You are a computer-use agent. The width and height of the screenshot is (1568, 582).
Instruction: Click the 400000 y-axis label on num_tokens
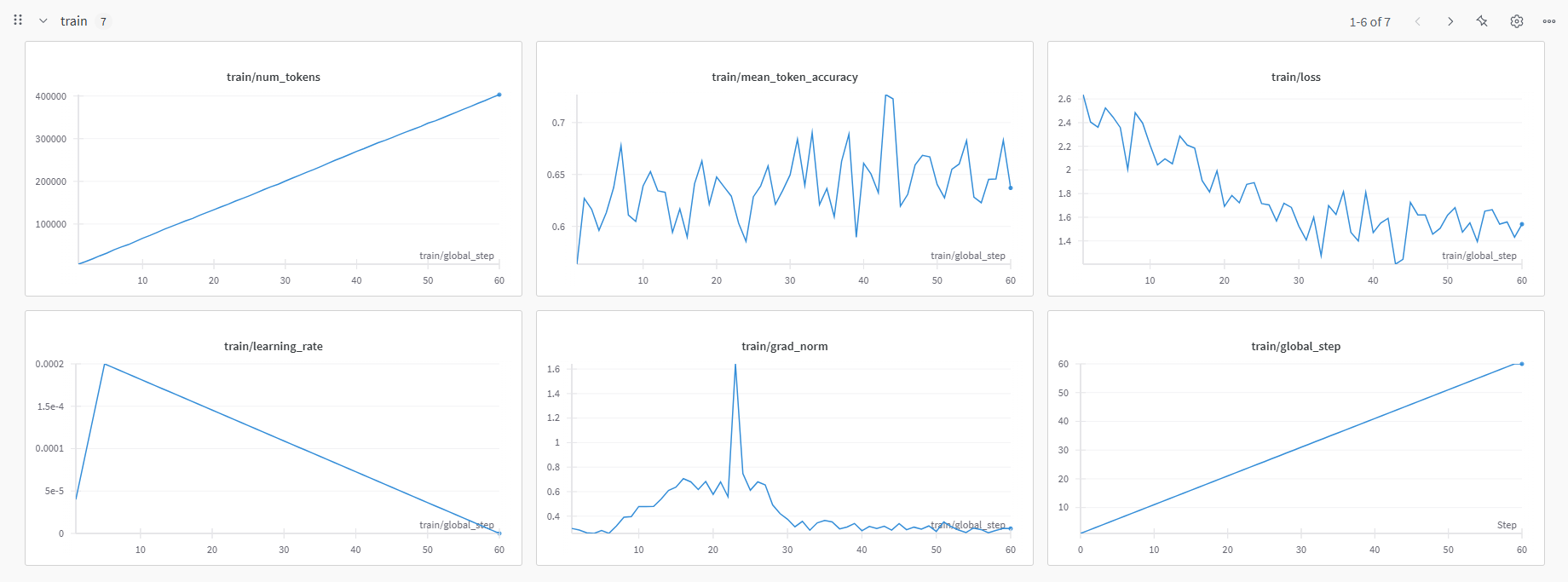click(x=51, y=96)
